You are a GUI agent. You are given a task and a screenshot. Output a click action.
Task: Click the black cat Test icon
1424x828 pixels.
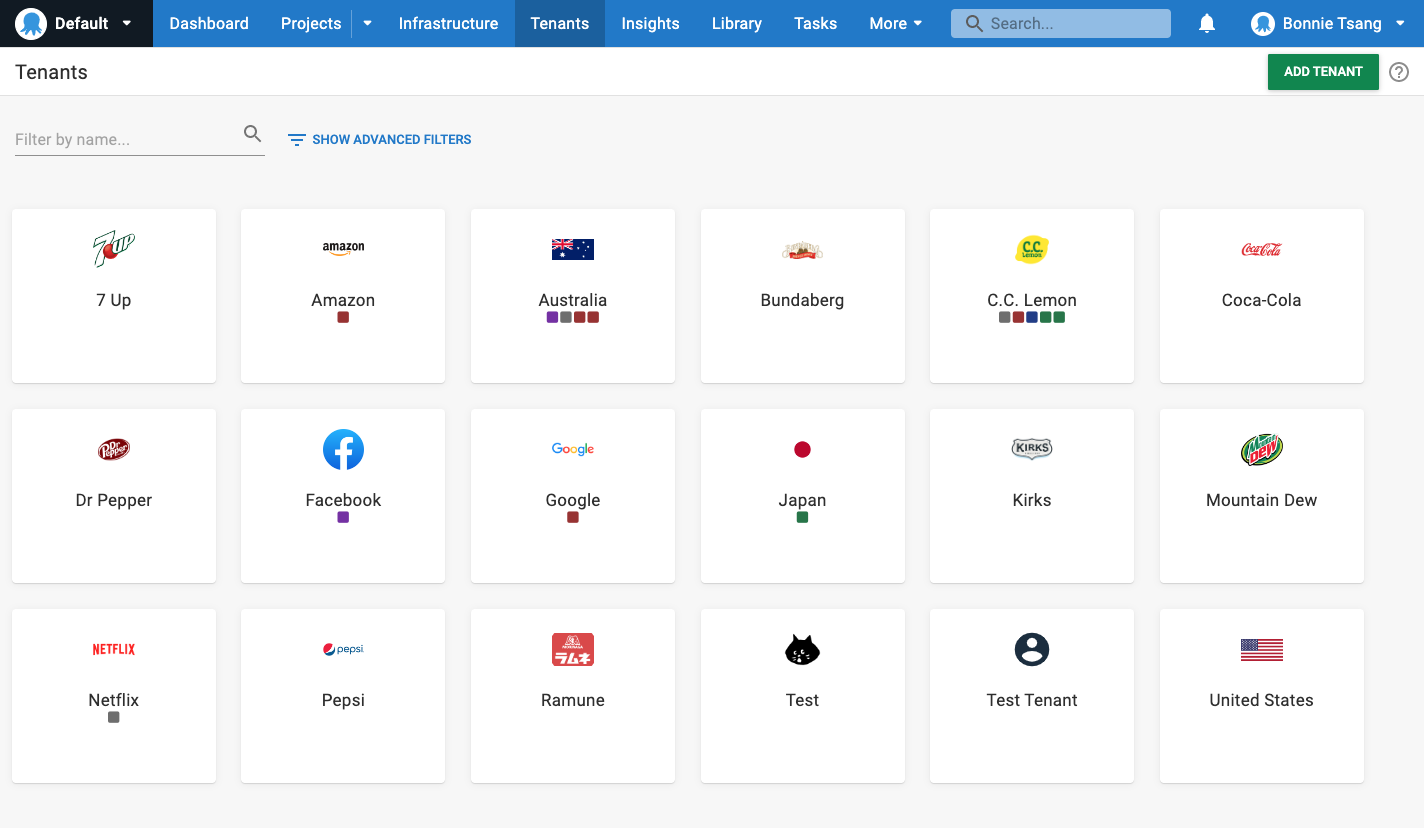click(x=802, y=649)
